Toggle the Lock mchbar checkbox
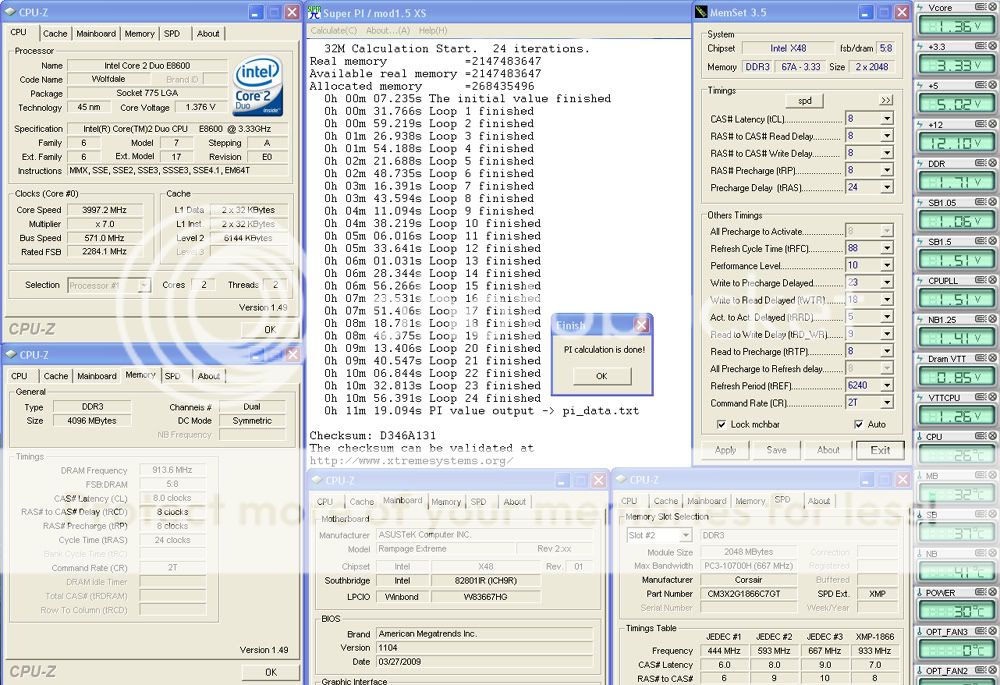 (721, 424)
